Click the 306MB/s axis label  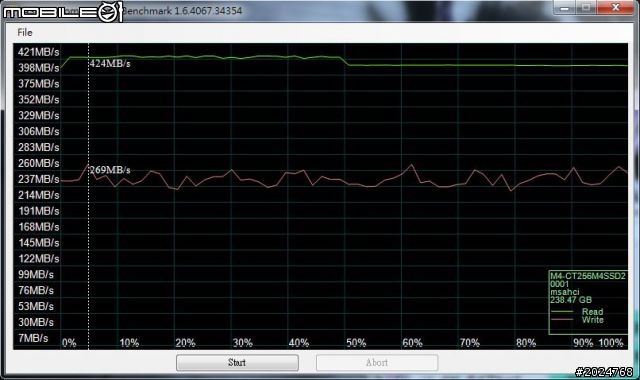pyautogui.click(x=38, y=131)
